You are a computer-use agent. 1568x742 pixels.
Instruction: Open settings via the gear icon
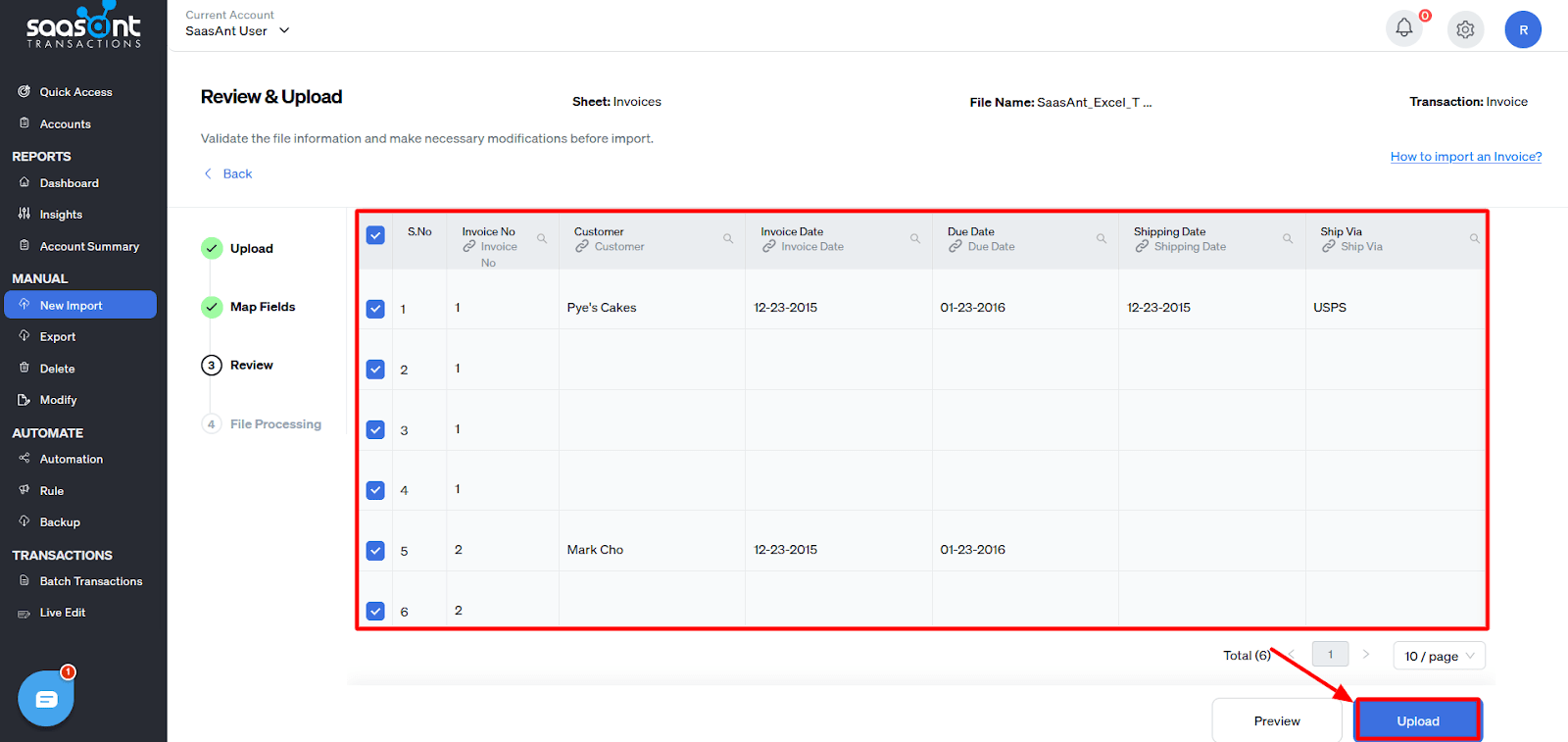click(1465, 29)
